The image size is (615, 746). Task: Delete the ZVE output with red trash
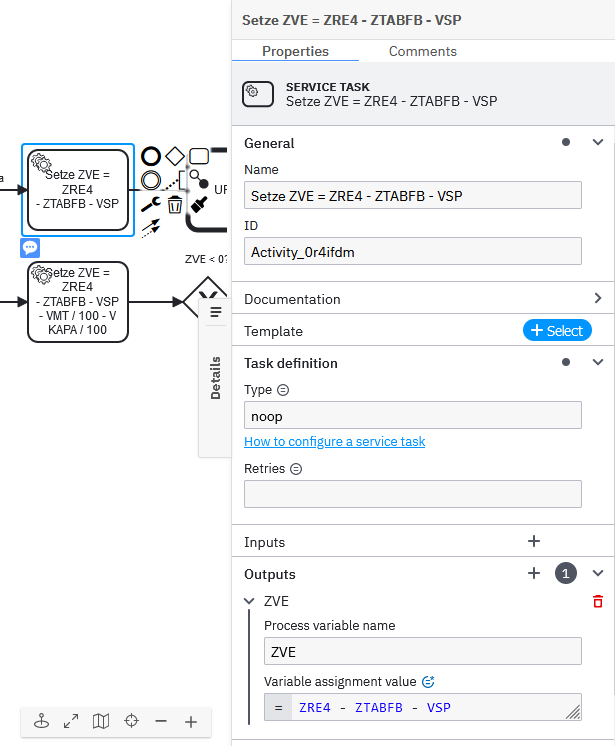pyautogui.click(x=598, y=601)
